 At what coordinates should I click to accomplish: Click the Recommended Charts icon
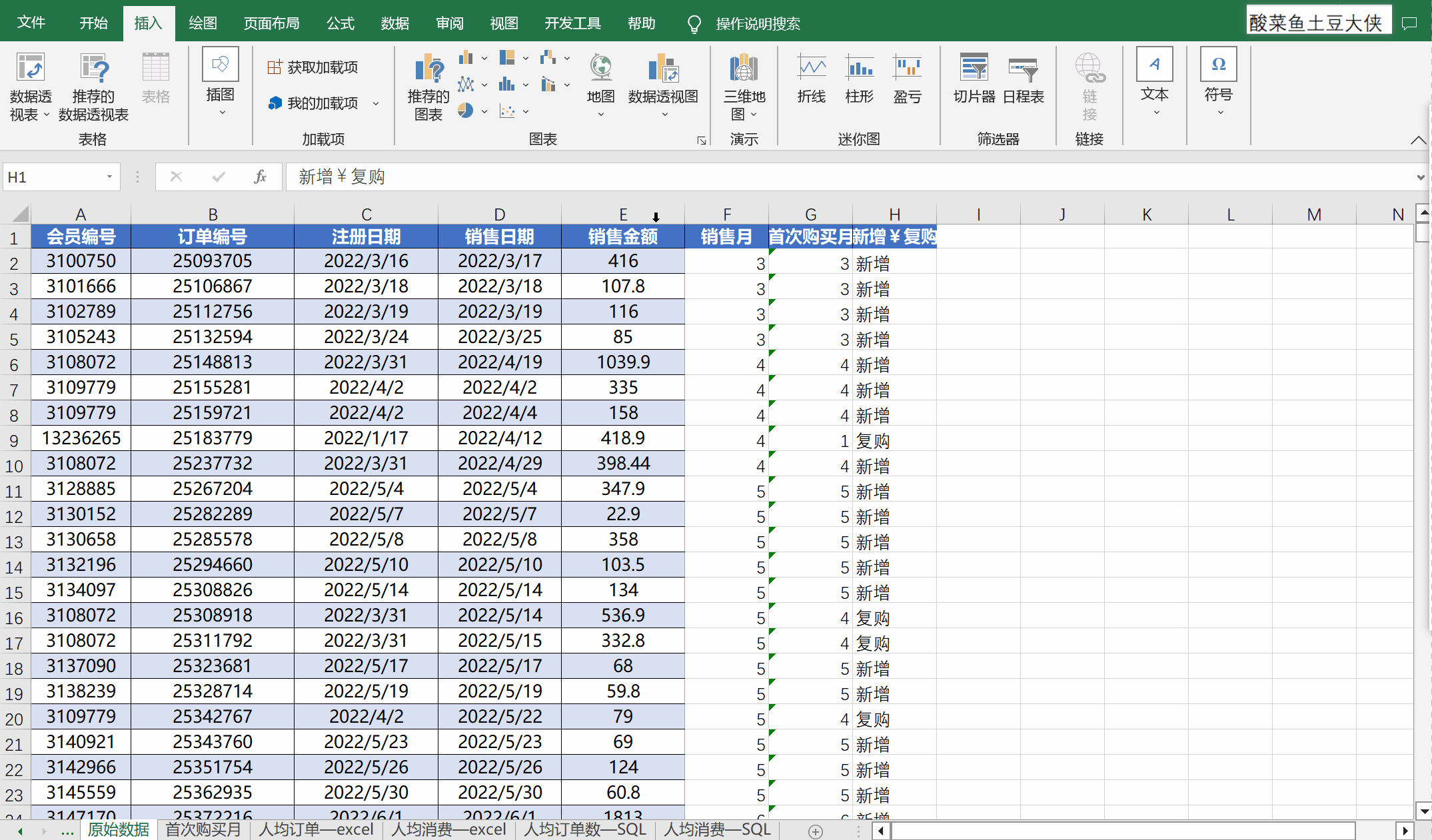click(428, 69)
